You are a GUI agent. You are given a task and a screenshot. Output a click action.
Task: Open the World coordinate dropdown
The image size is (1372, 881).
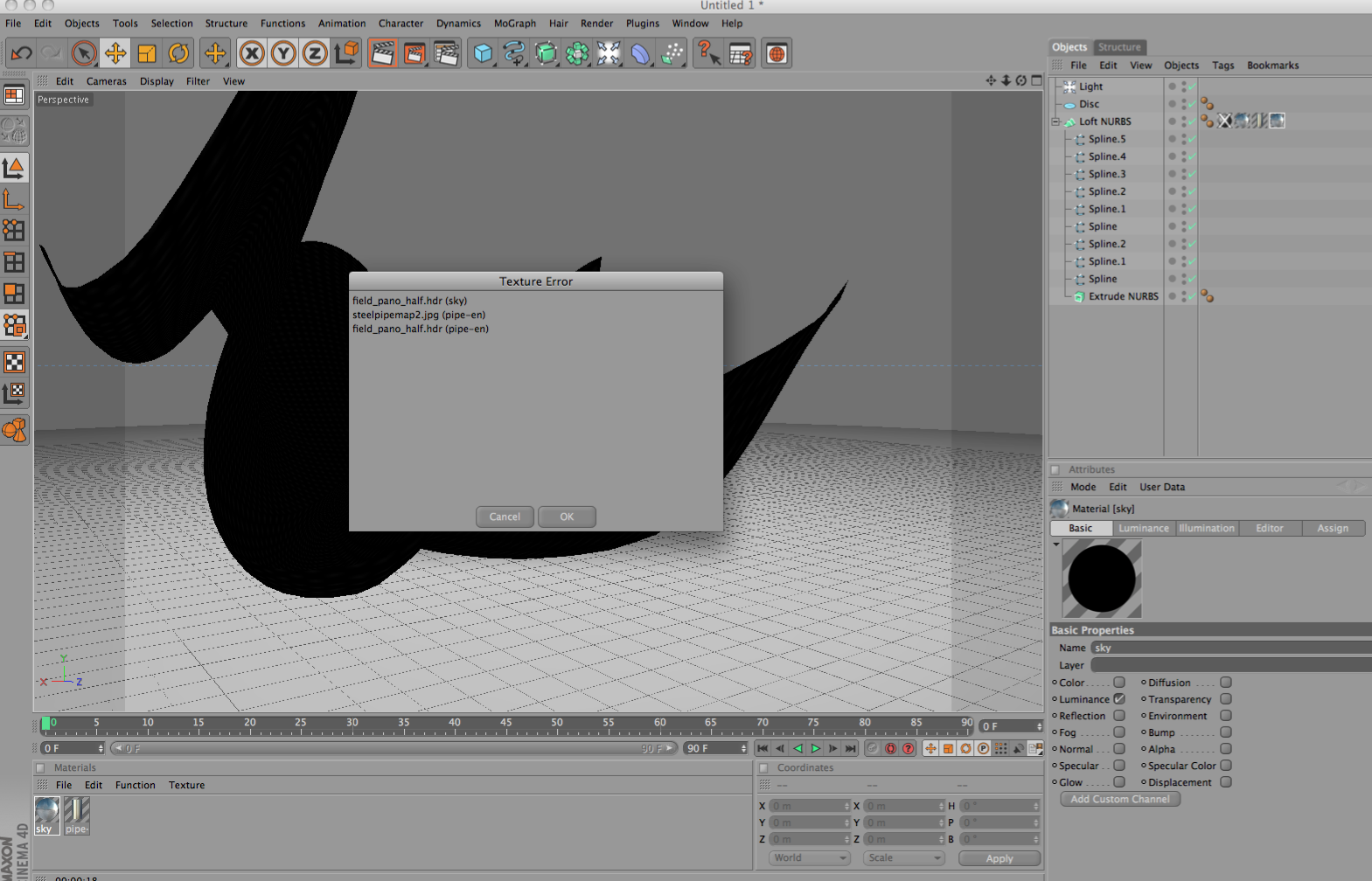(x=810, y=858)
